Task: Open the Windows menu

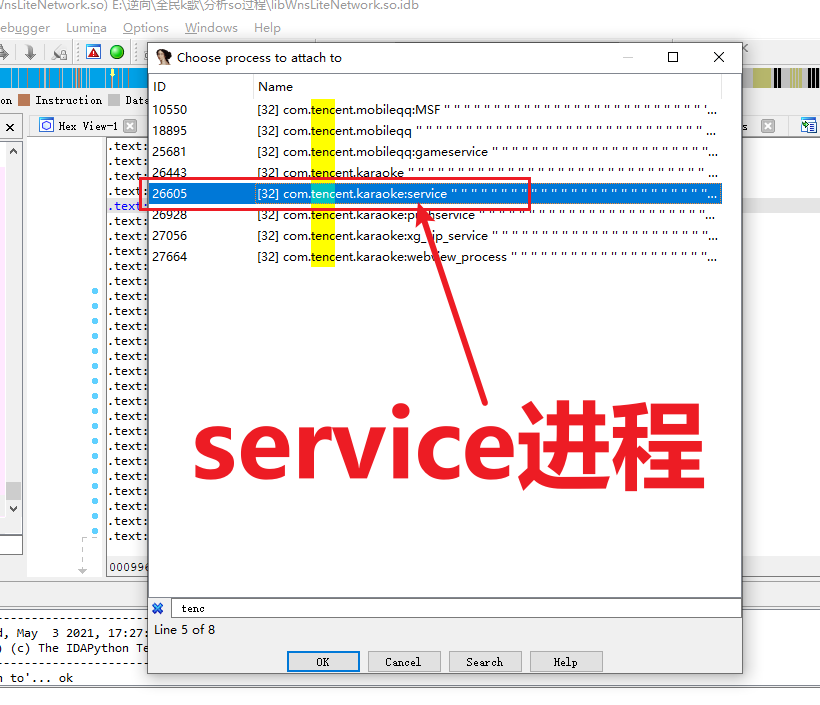Action: 211,28
